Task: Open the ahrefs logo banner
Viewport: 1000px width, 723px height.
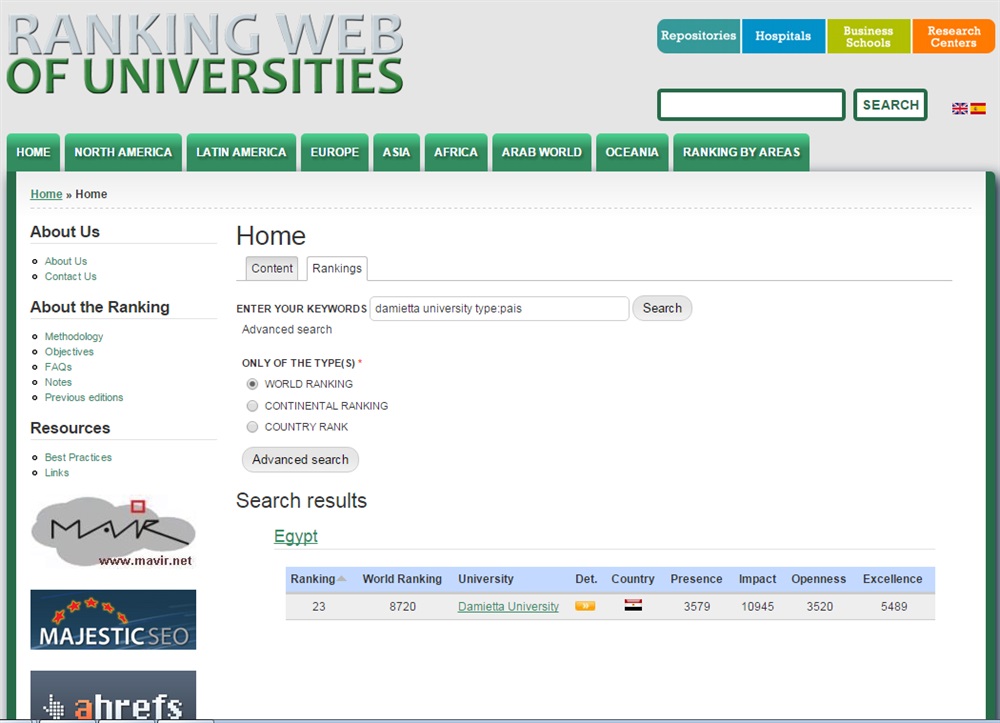Action: tap(113, 697)
